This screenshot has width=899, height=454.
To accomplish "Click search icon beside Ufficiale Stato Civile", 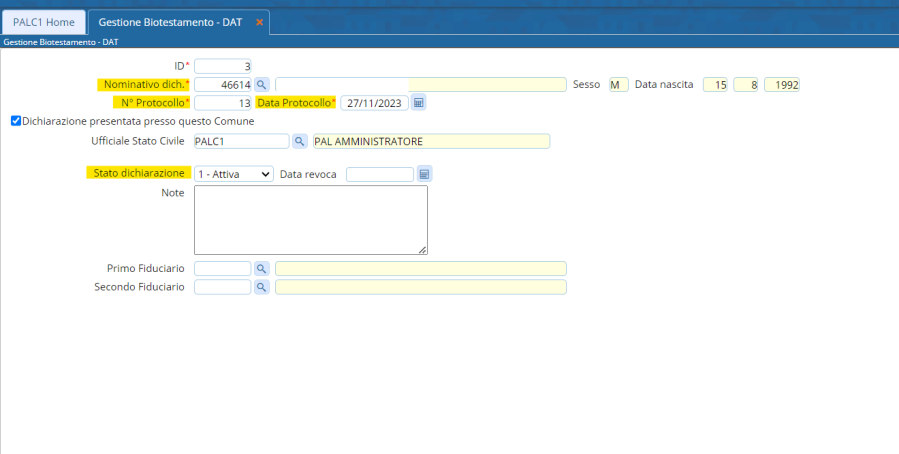I will (299, 141).
